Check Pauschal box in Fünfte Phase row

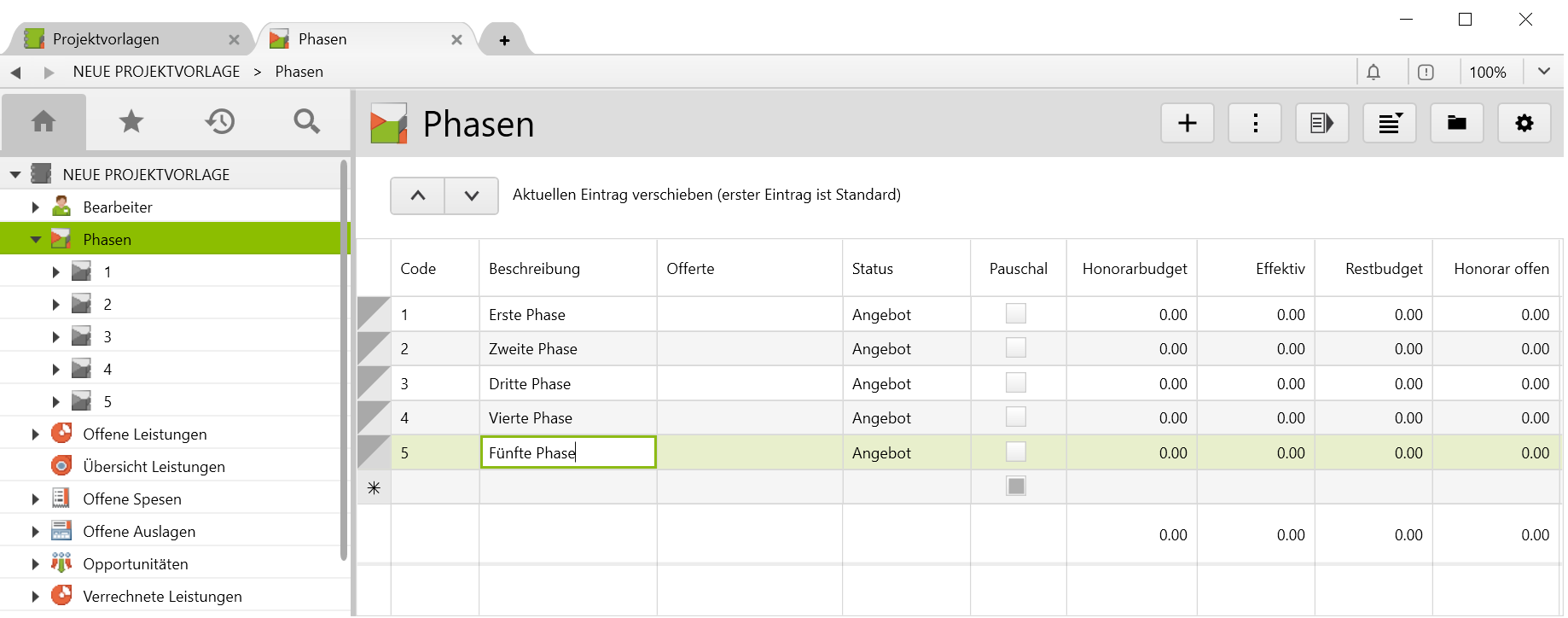[x=1015, y=452]
